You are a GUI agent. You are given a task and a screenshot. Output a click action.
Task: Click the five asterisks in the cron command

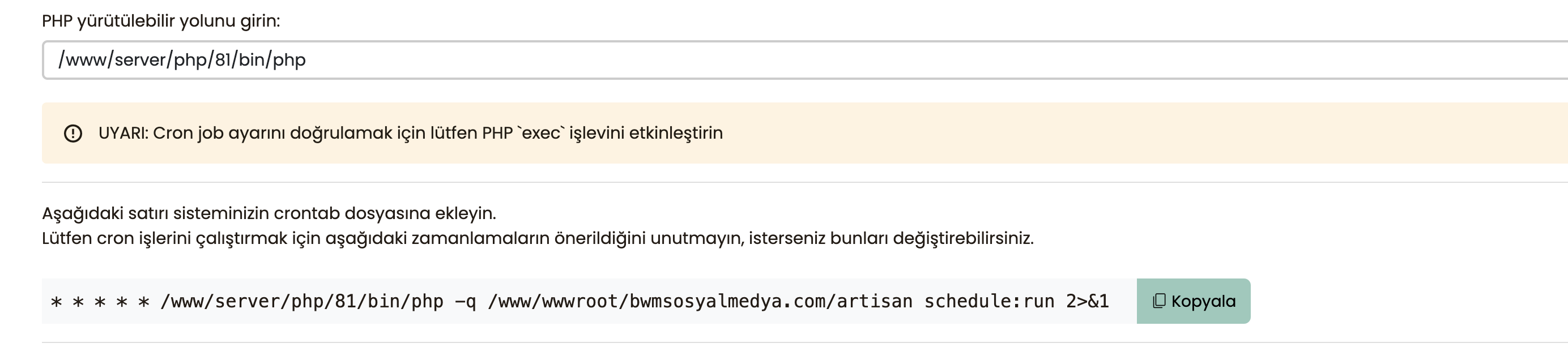[100, 302]
